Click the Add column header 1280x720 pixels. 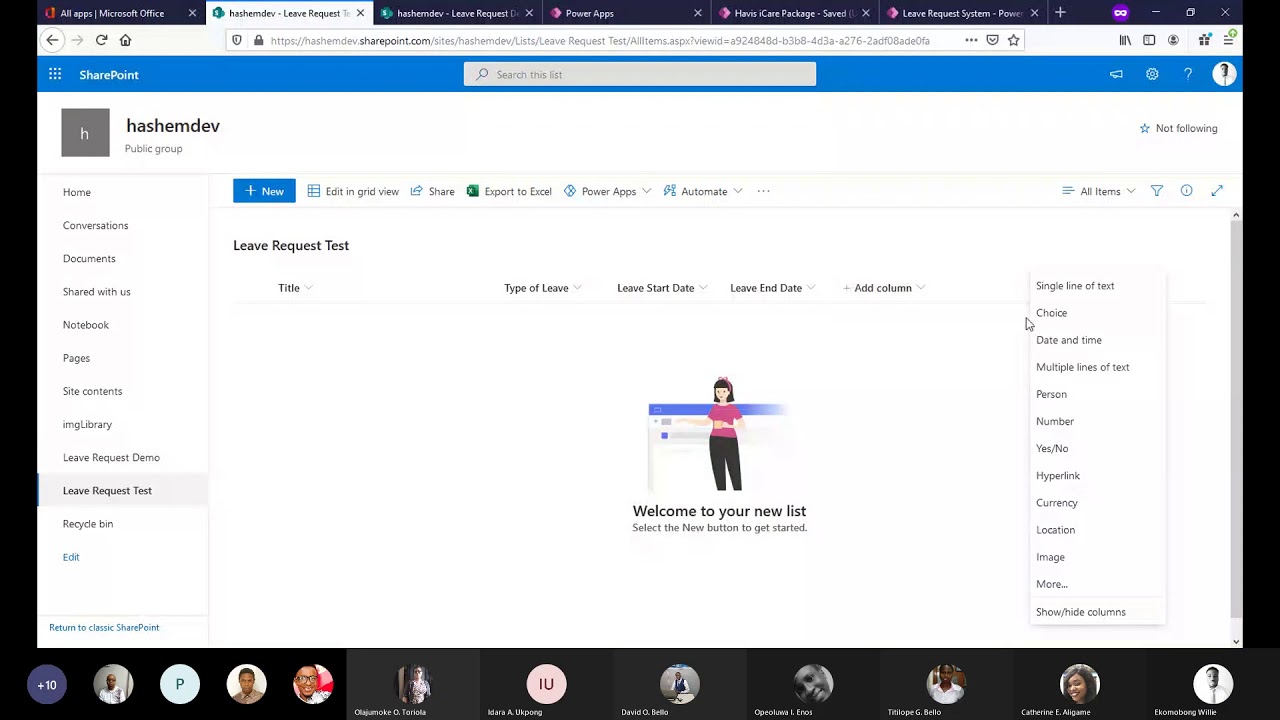(x=884, y=288)
